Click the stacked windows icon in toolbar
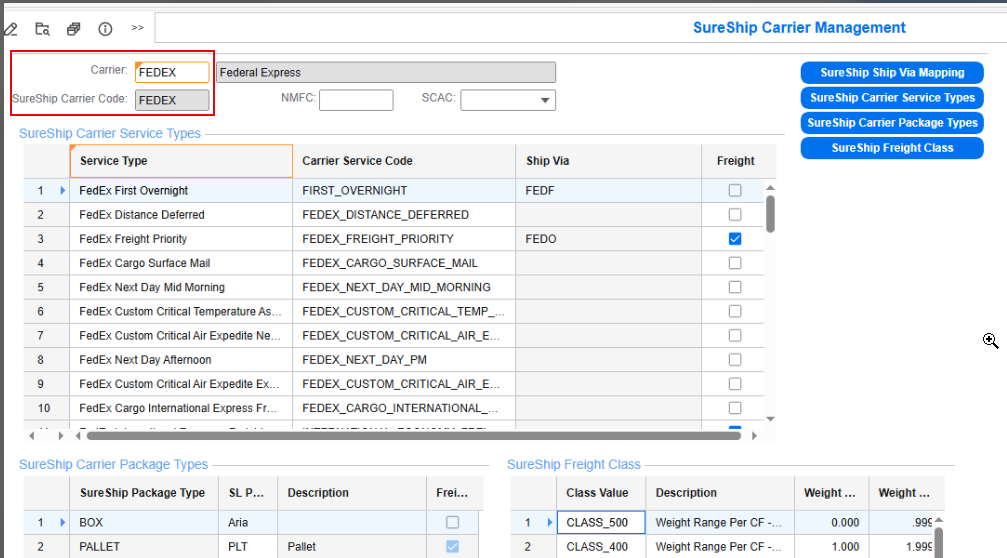This screenshot has height=558, width=1007. click(74, 28)
